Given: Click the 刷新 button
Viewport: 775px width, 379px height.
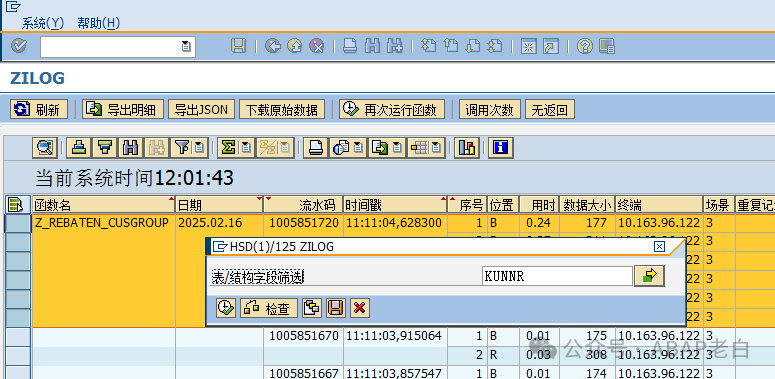Looking at the screenshot, I should point(39,109).
